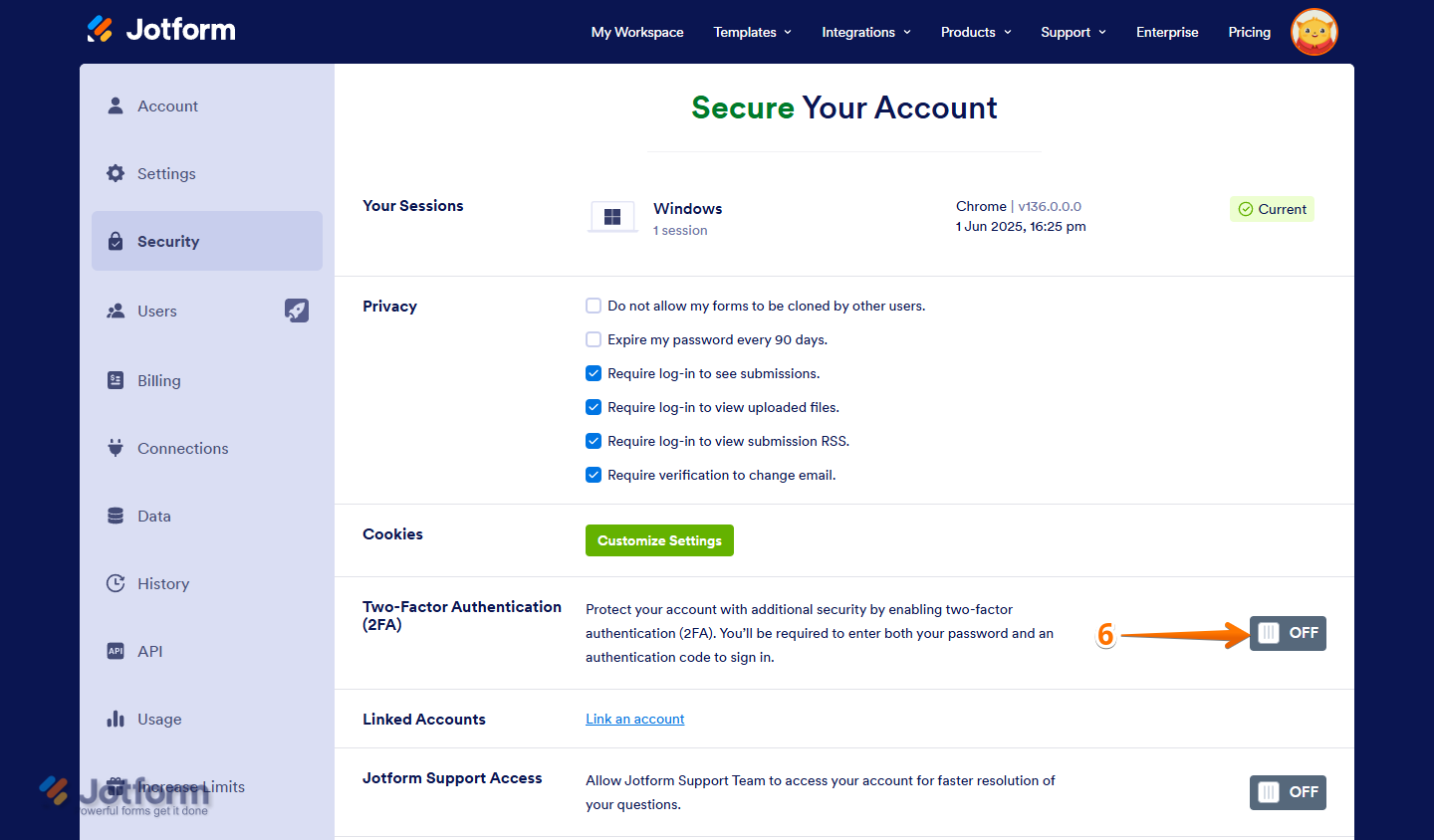
Task: Turn on Jotform Support Access toggle
Action: click(1288, 792)
